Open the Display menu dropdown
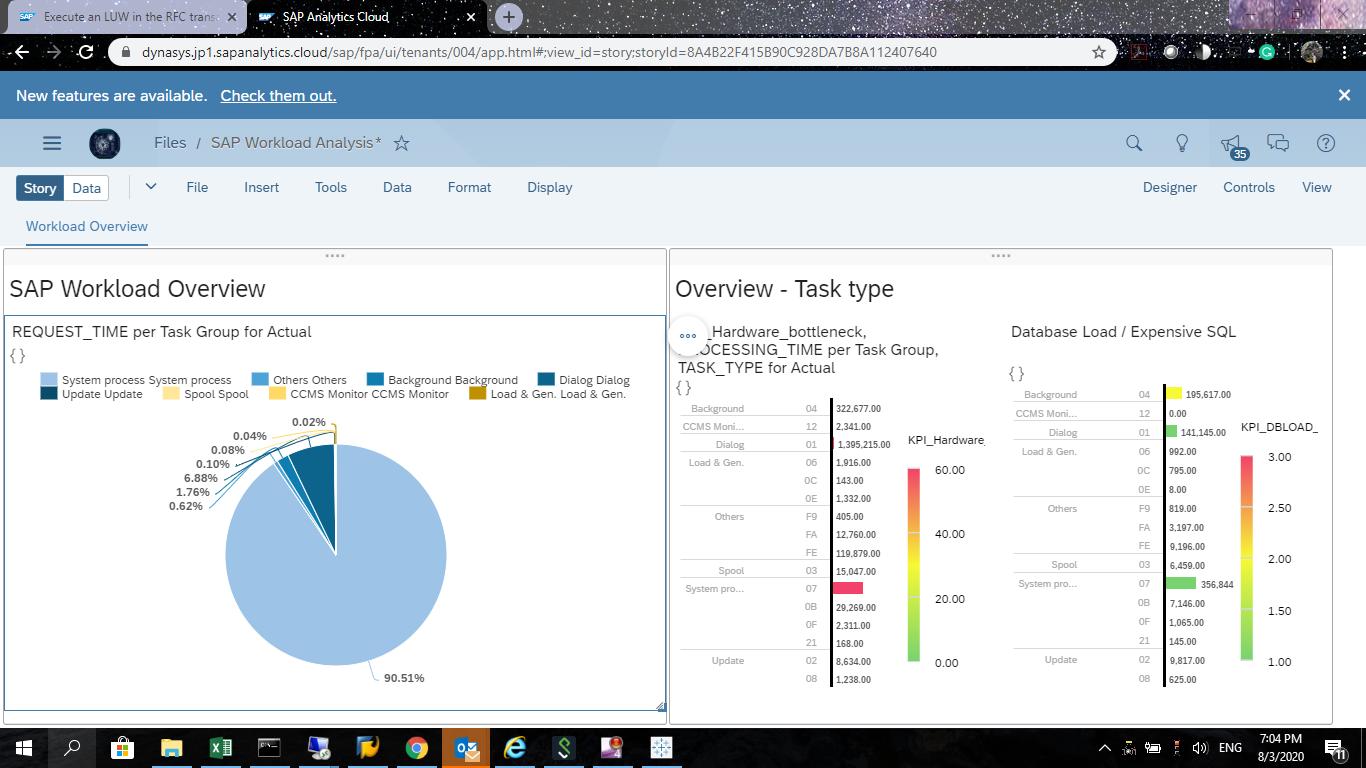The width and height of the screenshot is (1366, 768). click(x=548, y=187)
